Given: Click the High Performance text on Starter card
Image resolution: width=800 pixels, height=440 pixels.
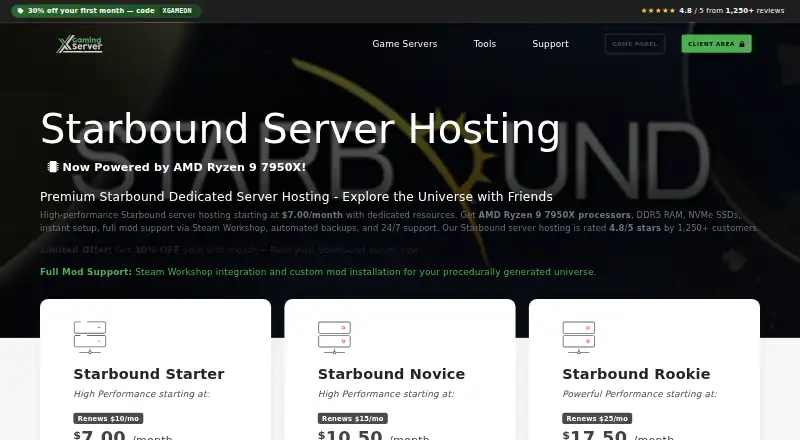Looking at the screenshot, I should (141, 394).
